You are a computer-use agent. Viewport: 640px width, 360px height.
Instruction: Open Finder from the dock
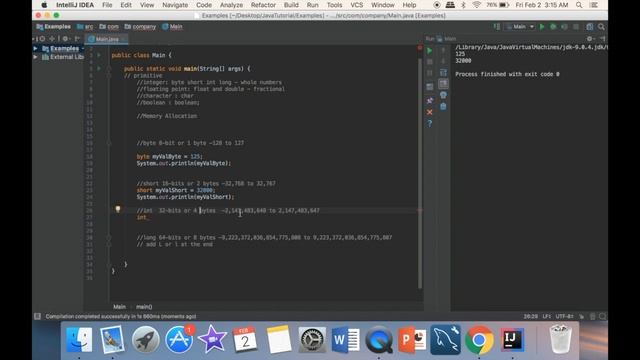click(x=79, y=339)
